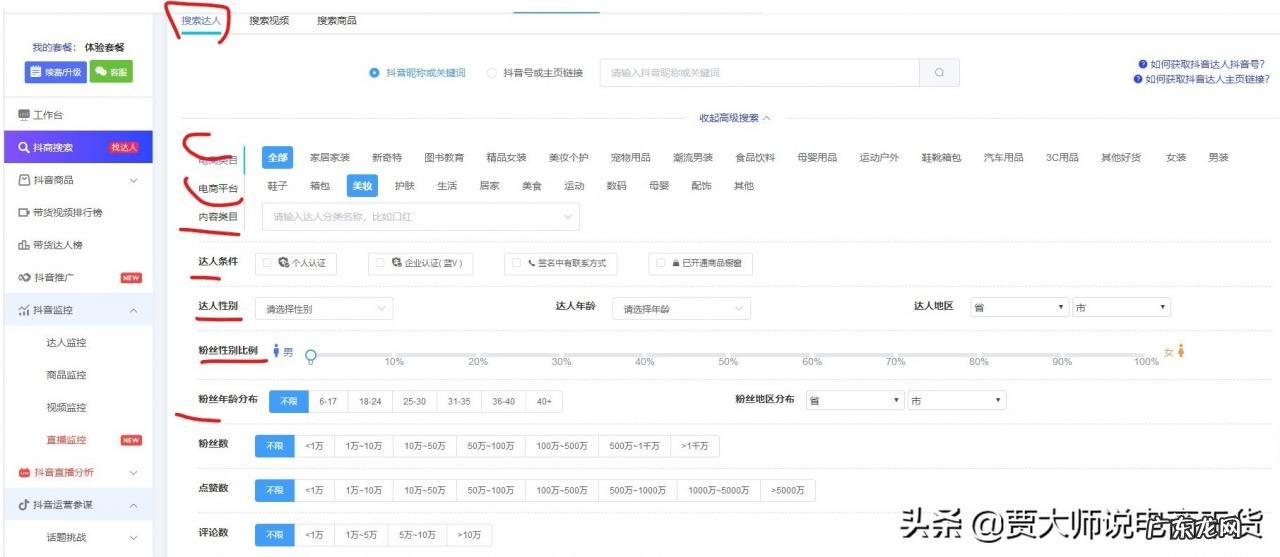Click the search magnifier icon button
The height and width of the screenshot is (557, 1280).
939,73
